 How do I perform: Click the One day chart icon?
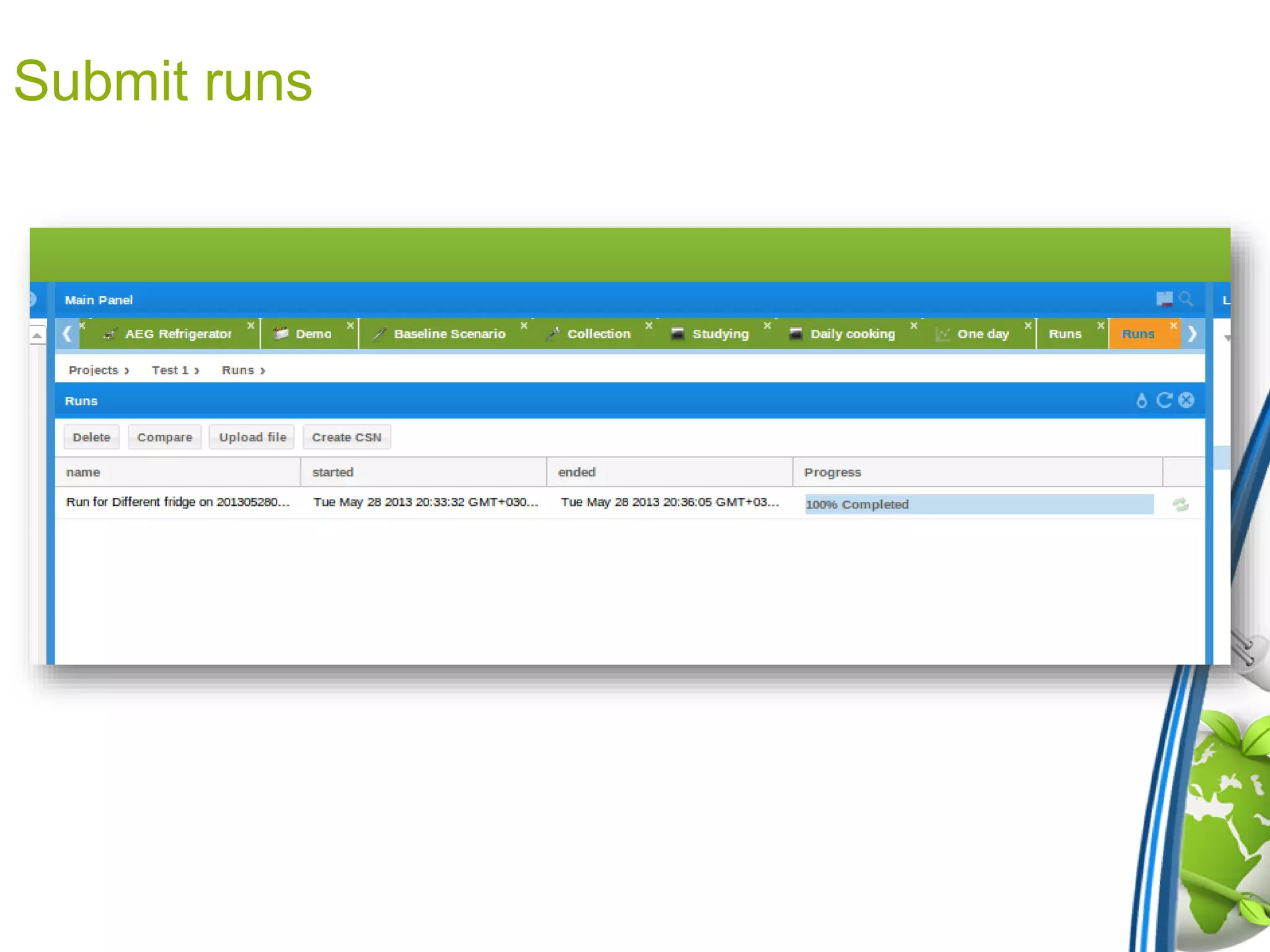coord(943,334)
